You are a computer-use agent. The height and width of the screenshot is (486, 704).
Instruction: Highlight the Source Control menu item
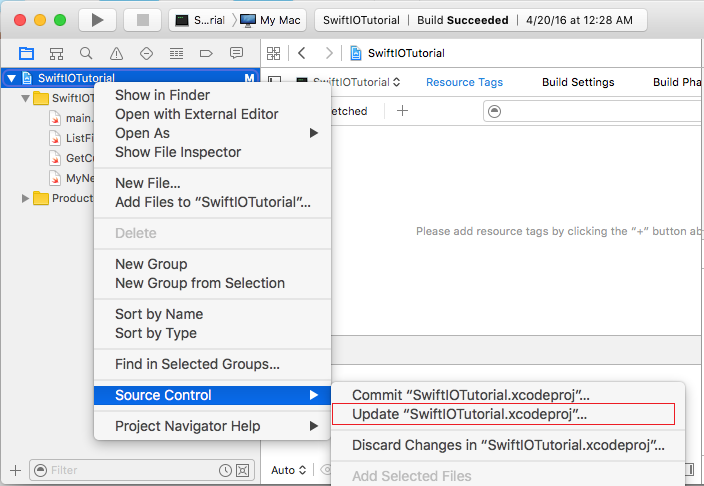pyautogui.click(x=212, y=395)
